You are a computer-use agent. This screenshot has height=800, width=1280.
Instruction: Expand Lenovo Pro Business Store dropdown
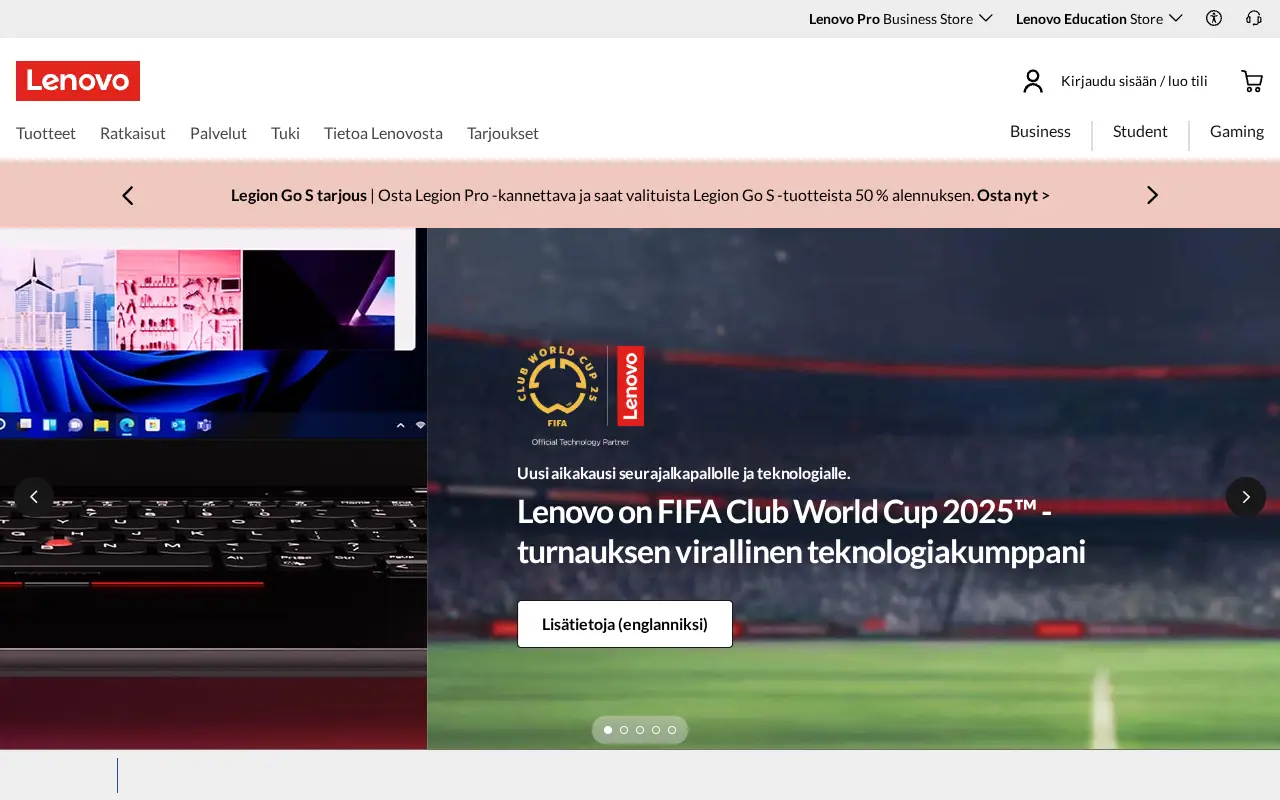click(x=900, y=18)
